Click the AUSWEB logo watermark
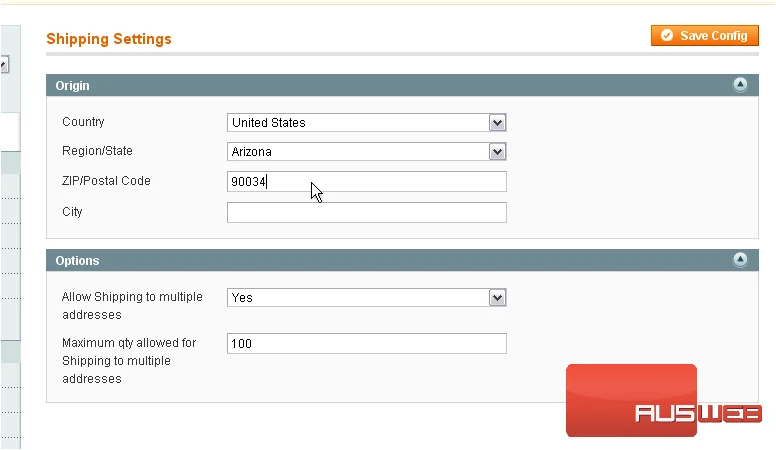The image size is (776, 450). click(664, 401)
